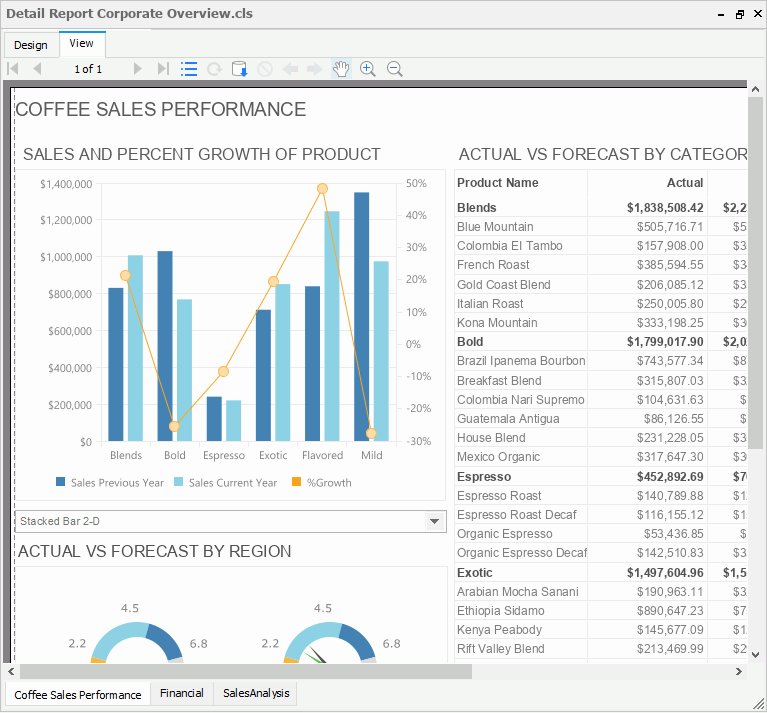
Task: Click the next page arrow
Action: pos(138,69)
